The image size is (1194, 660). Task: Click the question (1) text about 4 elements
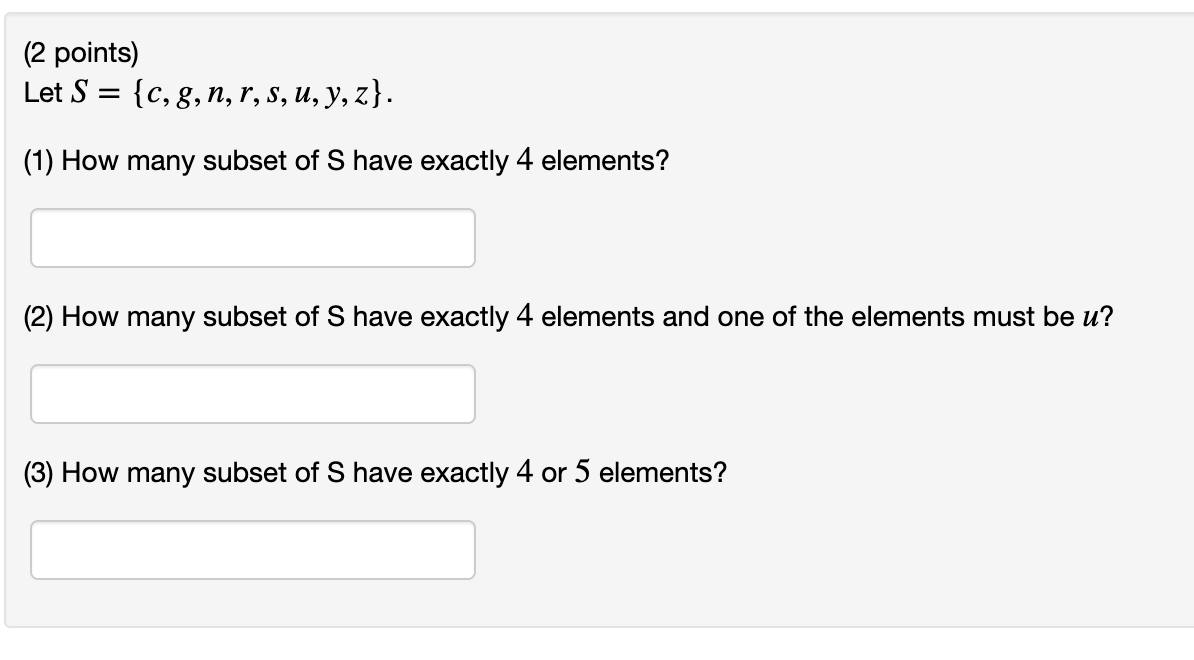point(346,161)
